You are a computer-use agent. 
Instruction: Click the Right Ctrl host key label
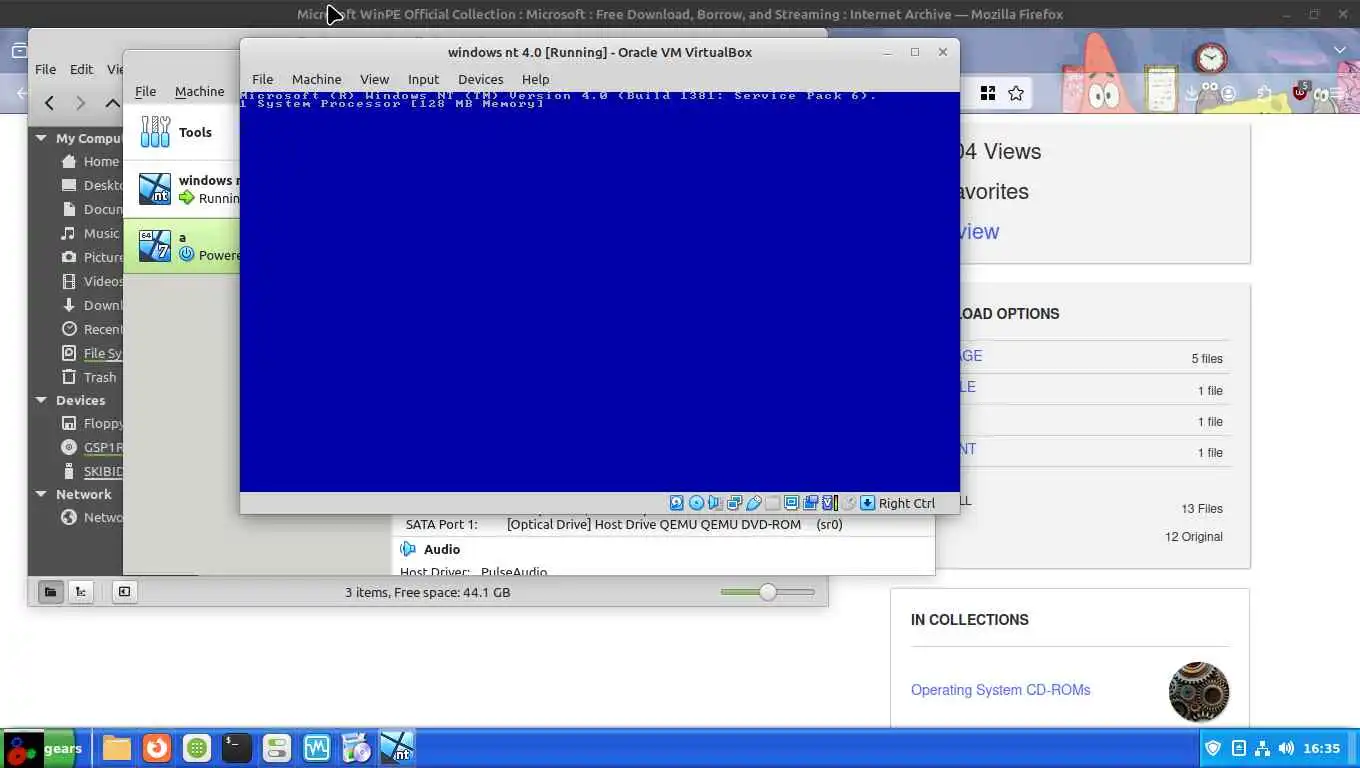click(907, 503)
